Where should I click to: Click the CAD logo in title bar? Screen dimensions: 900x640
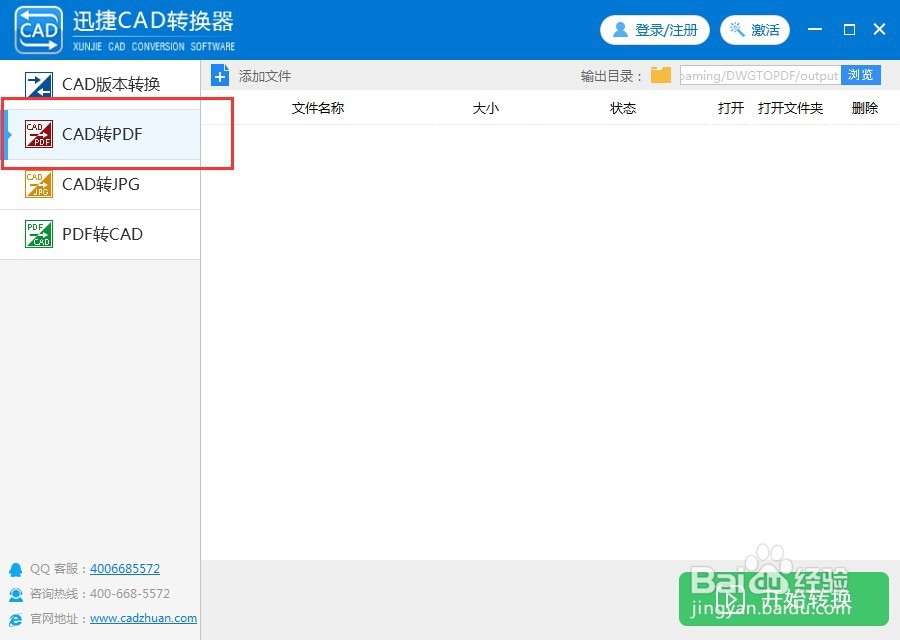(38, 29)
